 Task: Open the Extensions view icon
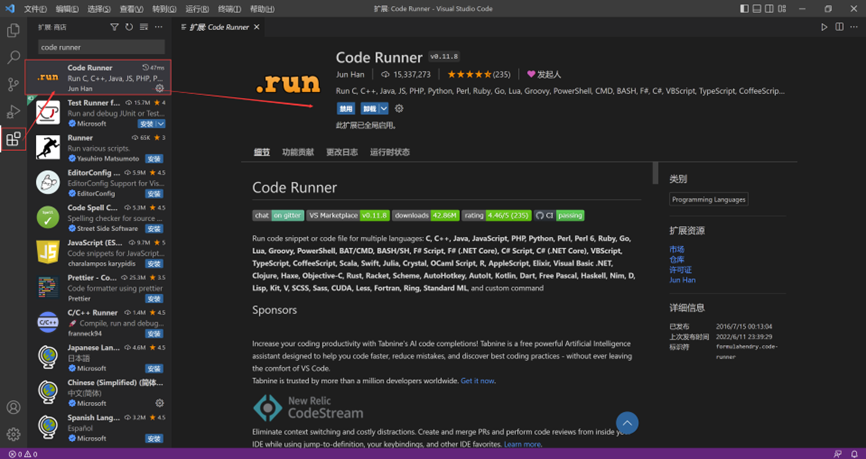point(13,139)
